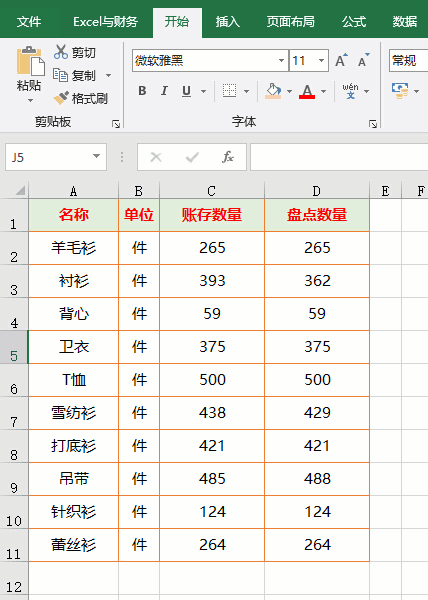Increase font size with large A
Image resolution: width=428 pixels, height=600 pixels.
pyautogui.click(x=341, y=60)
